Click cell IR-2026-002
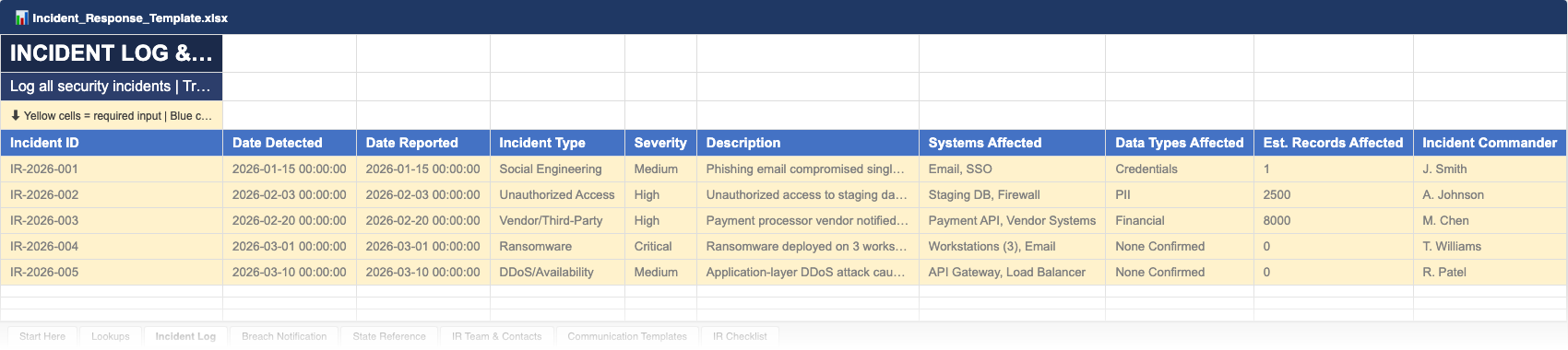1568x350 pixels. 112,195
